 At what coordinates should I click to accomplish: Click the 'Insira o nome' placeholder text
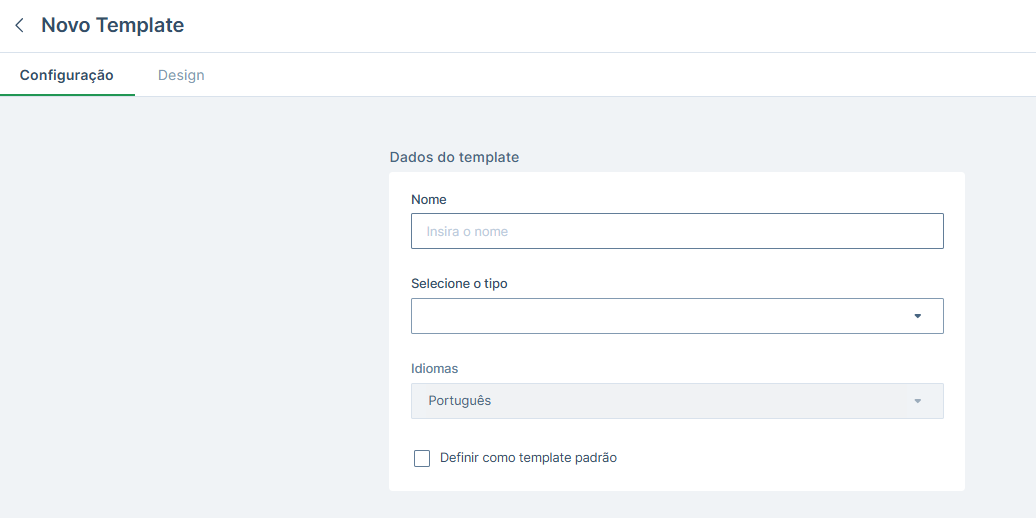click(467, 232)
